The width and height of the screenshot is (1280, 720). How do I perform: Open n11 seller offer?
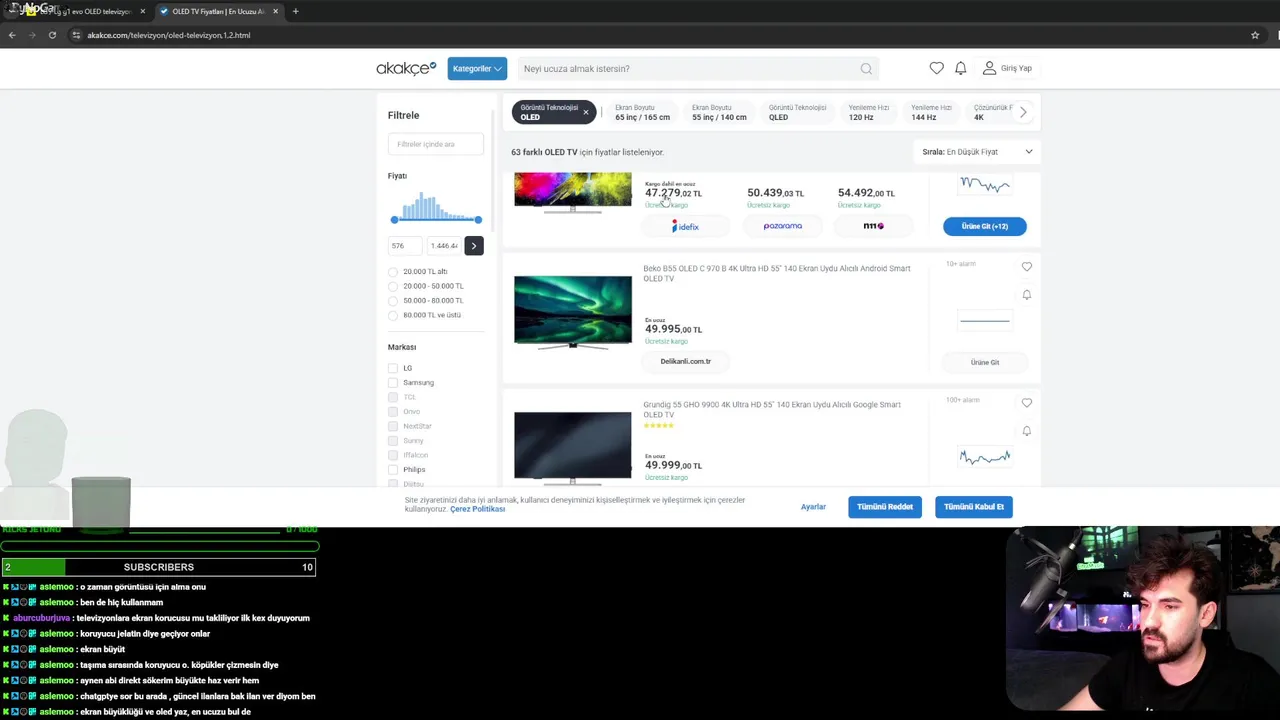[x=874, y=226]
